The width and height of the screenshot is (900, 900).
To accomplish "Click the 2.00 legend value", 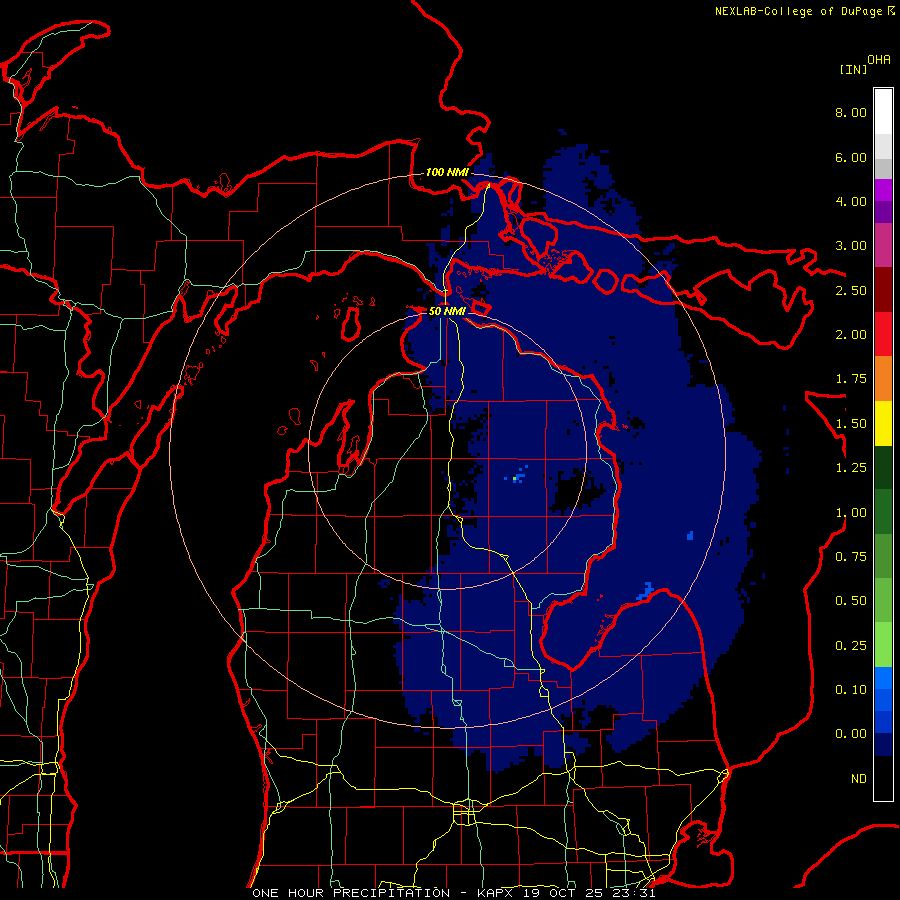I will pos(851,335).
